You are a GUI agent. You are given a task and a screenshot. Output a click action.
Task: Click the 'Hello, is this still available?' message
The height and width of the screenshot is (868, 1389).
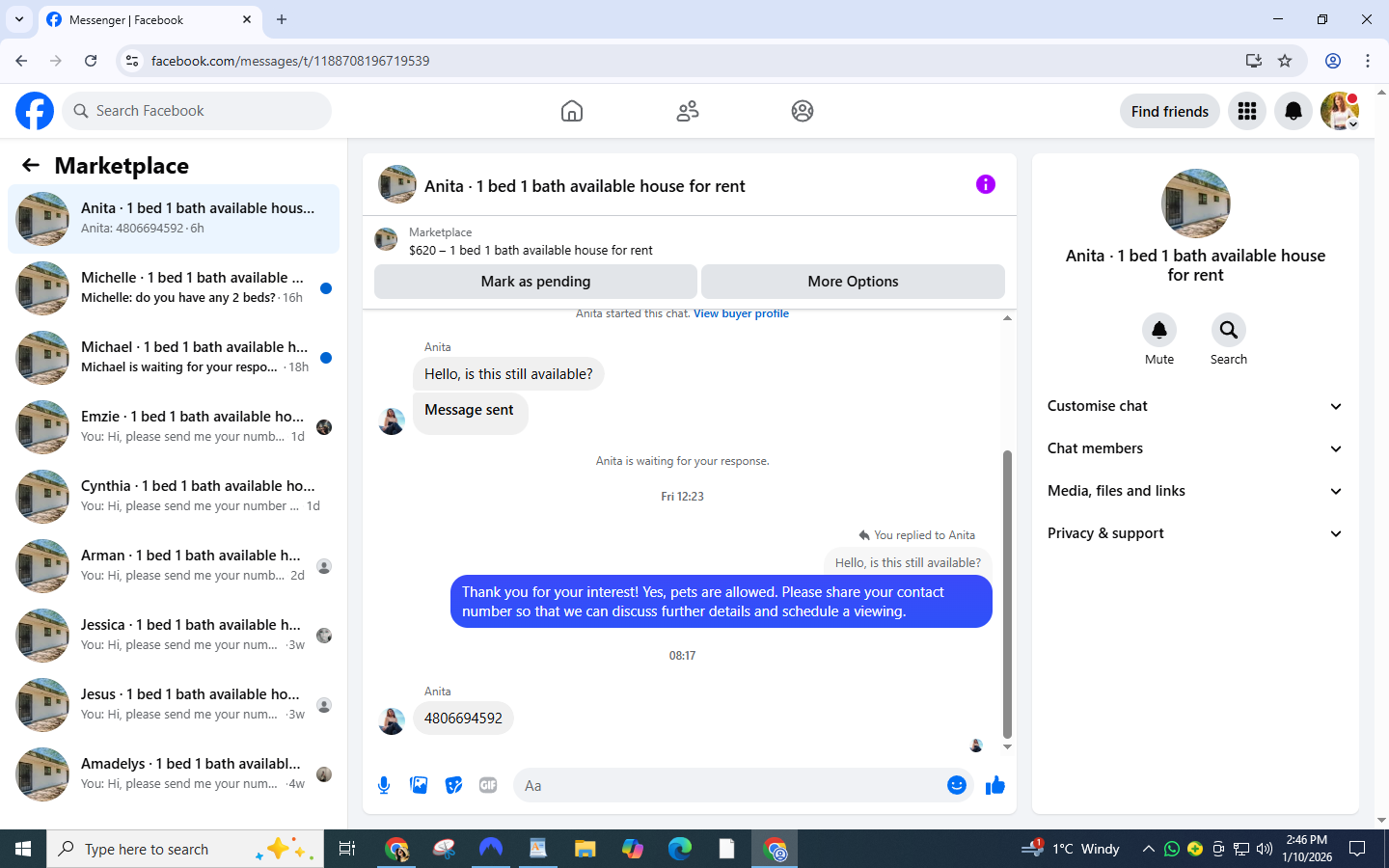tap(508, 374)
